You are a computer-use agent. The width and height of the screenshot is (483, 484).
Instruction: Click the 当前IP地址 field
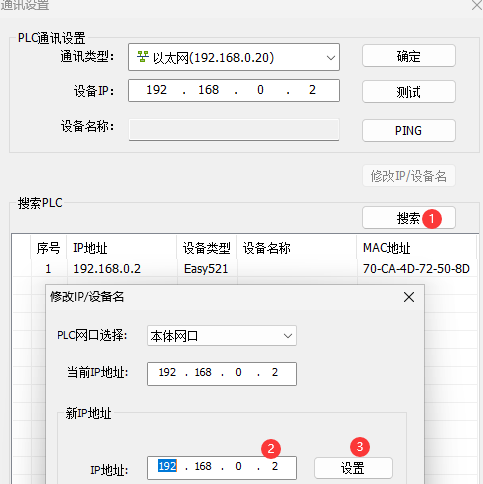click(x=222, y=374)
